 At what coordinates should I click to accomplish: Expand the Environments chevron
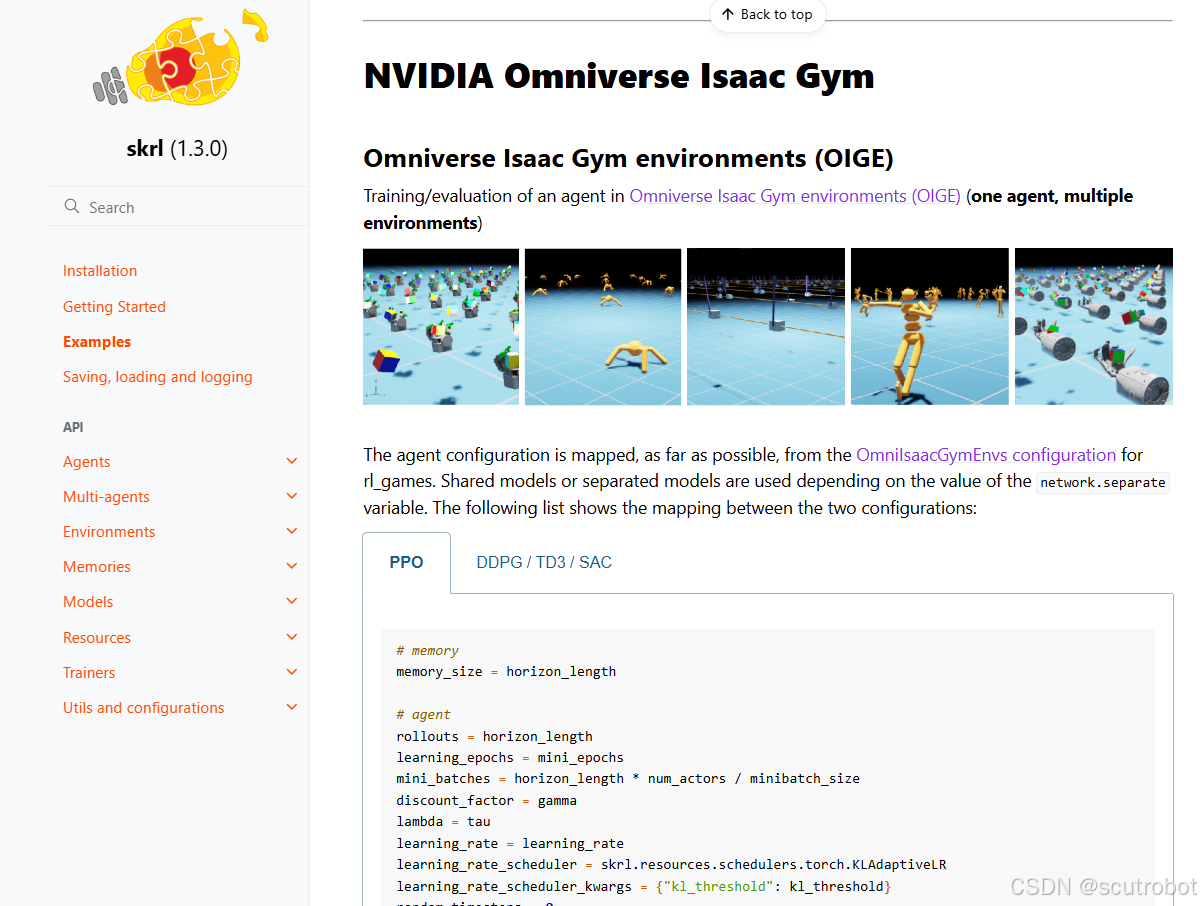[292, 531]
